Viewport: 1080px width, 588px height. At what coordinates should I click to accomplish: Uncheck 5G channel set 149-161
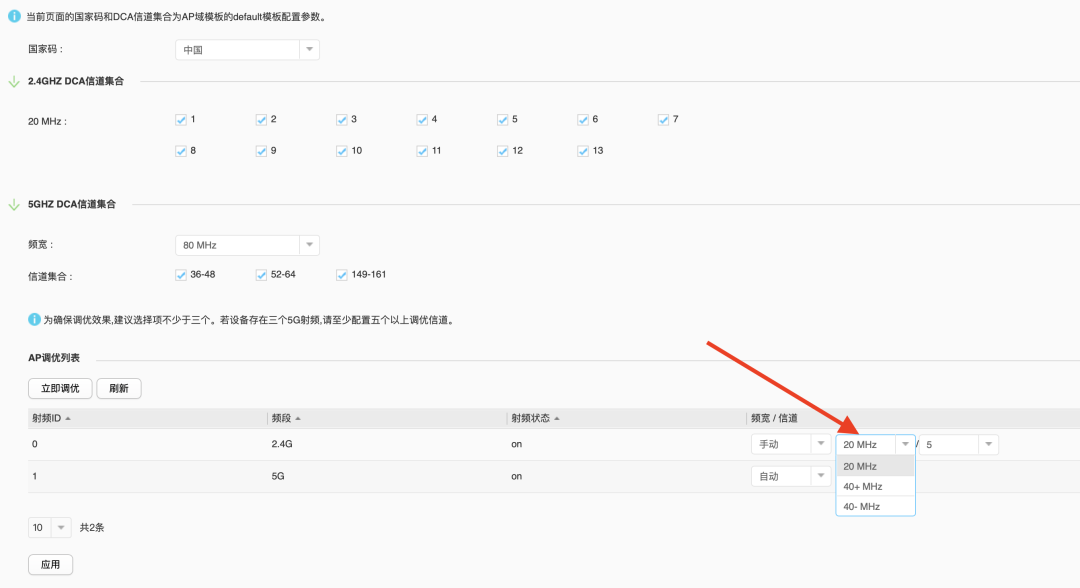[342, 275]
